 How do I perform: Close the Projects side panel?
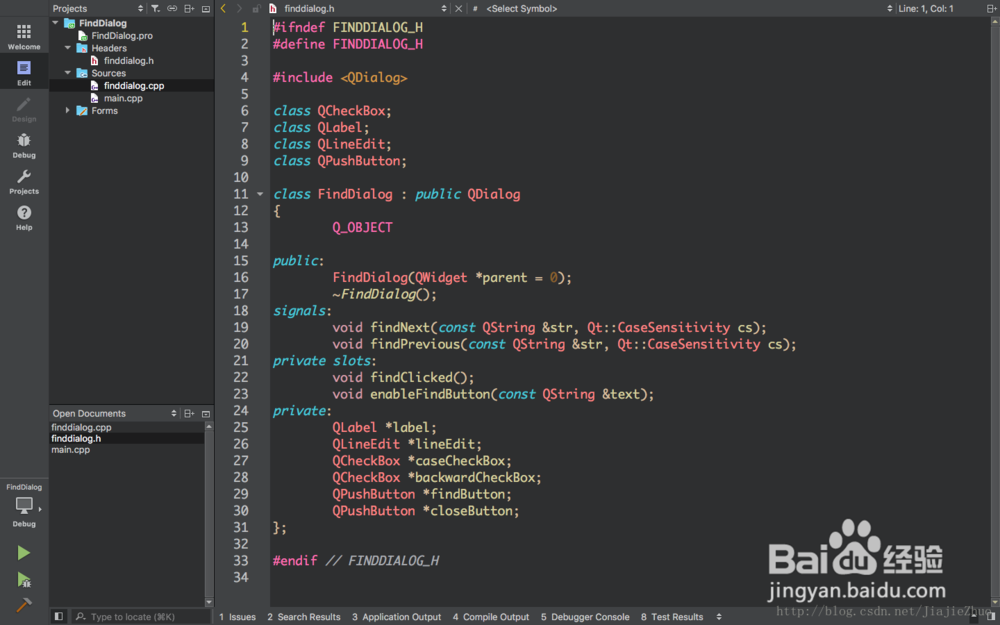[x=206, y=8]
